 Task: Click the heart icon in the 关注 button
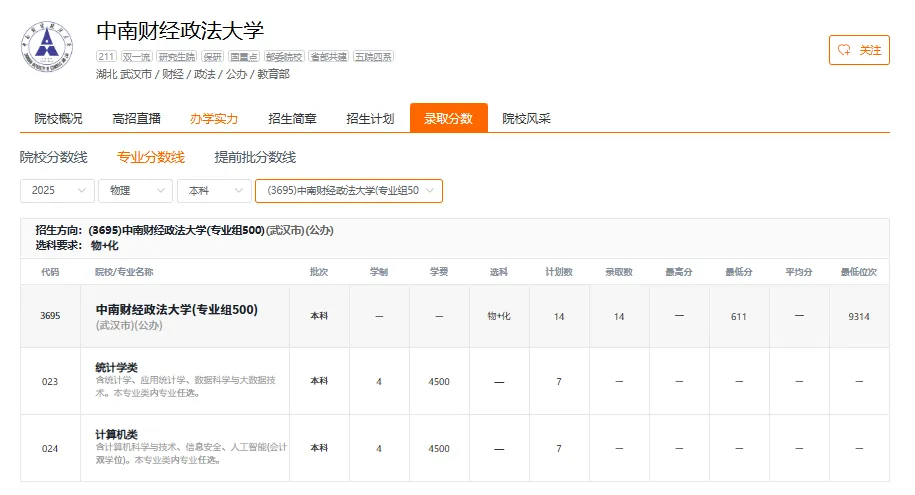[x=844, y=50]
